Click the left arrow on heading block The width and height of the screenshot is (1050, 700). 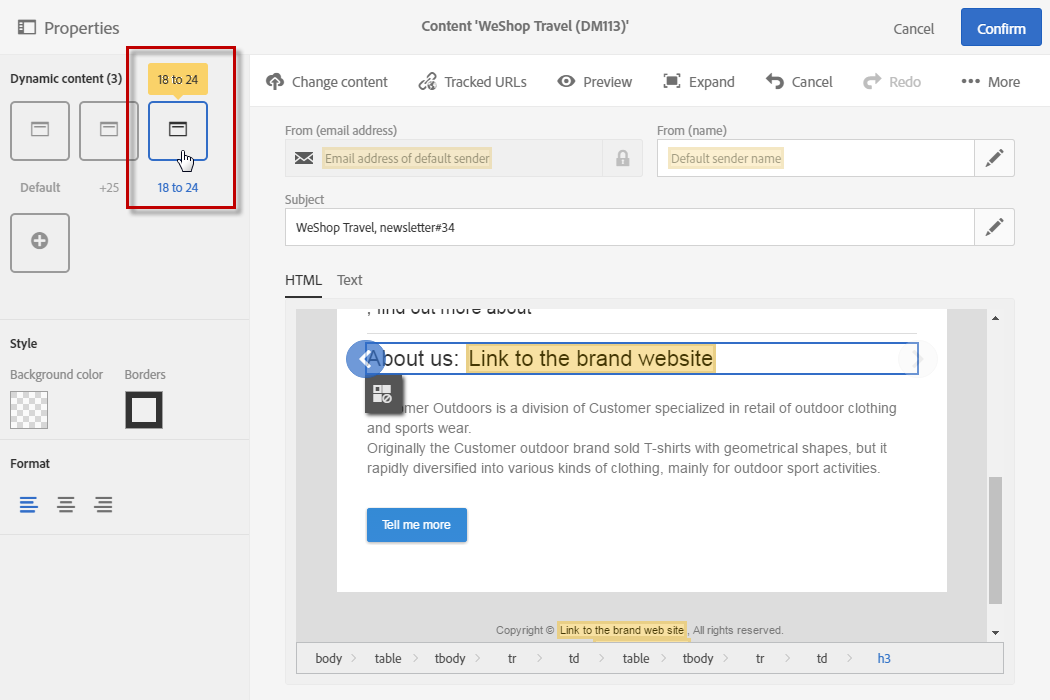(364, 359)
